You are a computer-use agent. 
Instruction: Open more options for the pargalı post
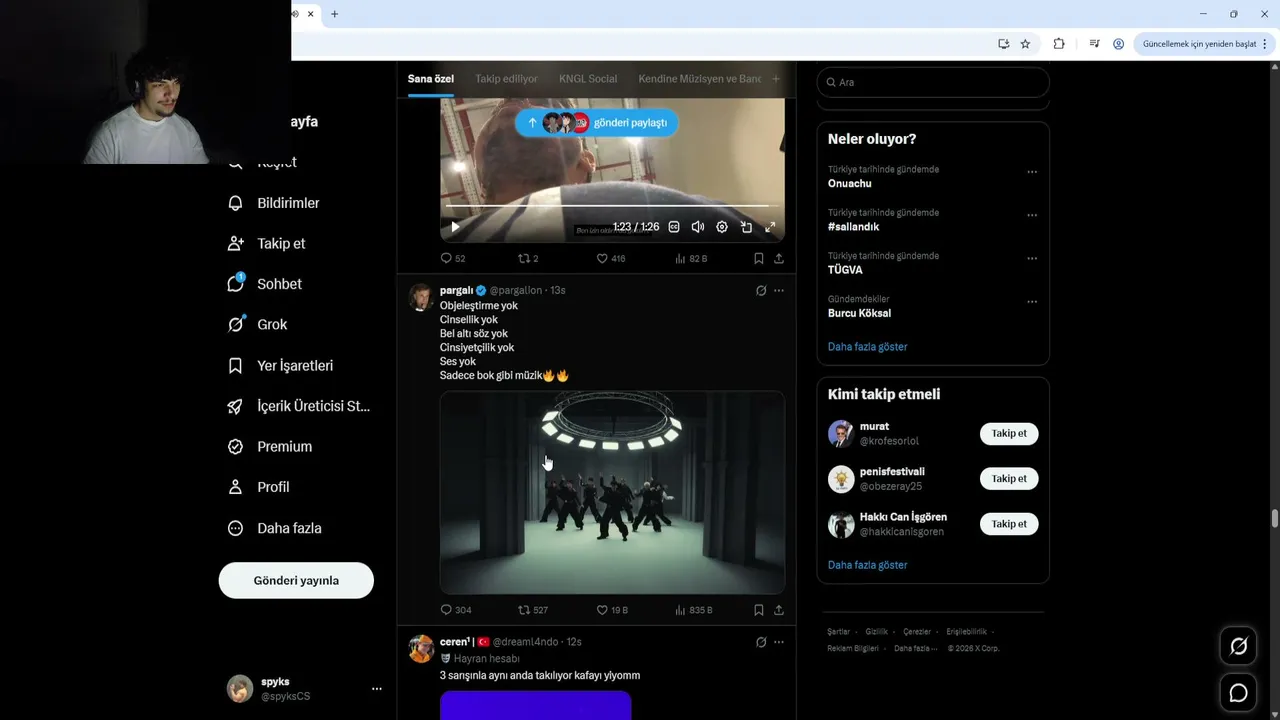click(x=779, y=290)
